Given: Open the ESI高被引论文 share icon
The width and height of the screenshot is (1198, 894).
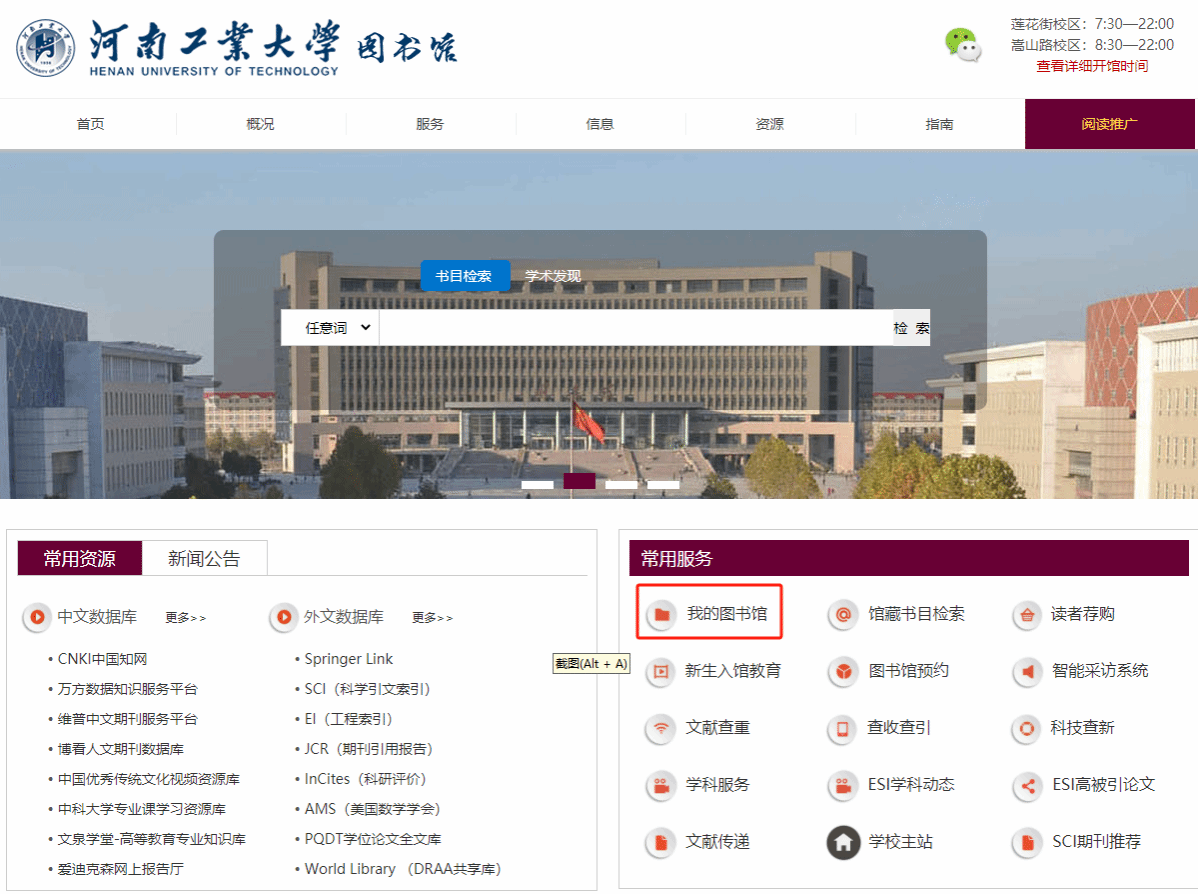Looking at the screenshot, I should point(1027,785).
